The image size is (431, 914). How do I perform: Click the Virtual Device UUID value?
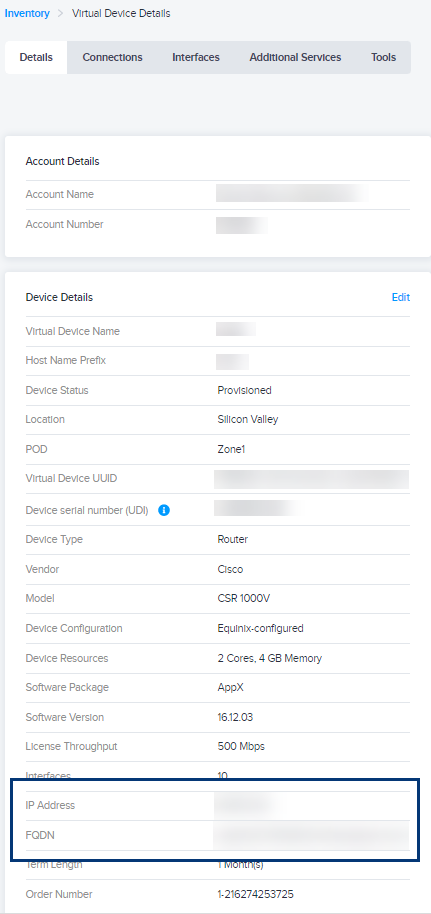pyautogui.click(x=311, y=479)
